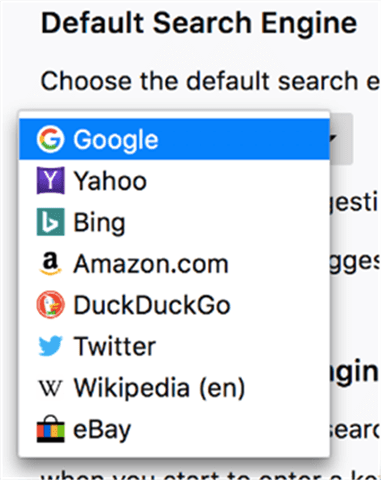Click the gray dropdown box behind the list
The width and height of the screenshot is (381, 480).
[x=341, y=139]
